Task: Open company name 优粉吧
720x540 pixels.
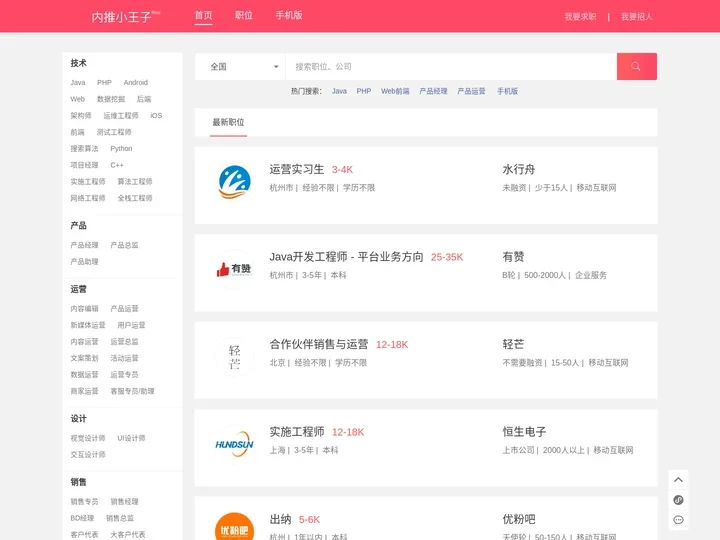Action: 519,519
